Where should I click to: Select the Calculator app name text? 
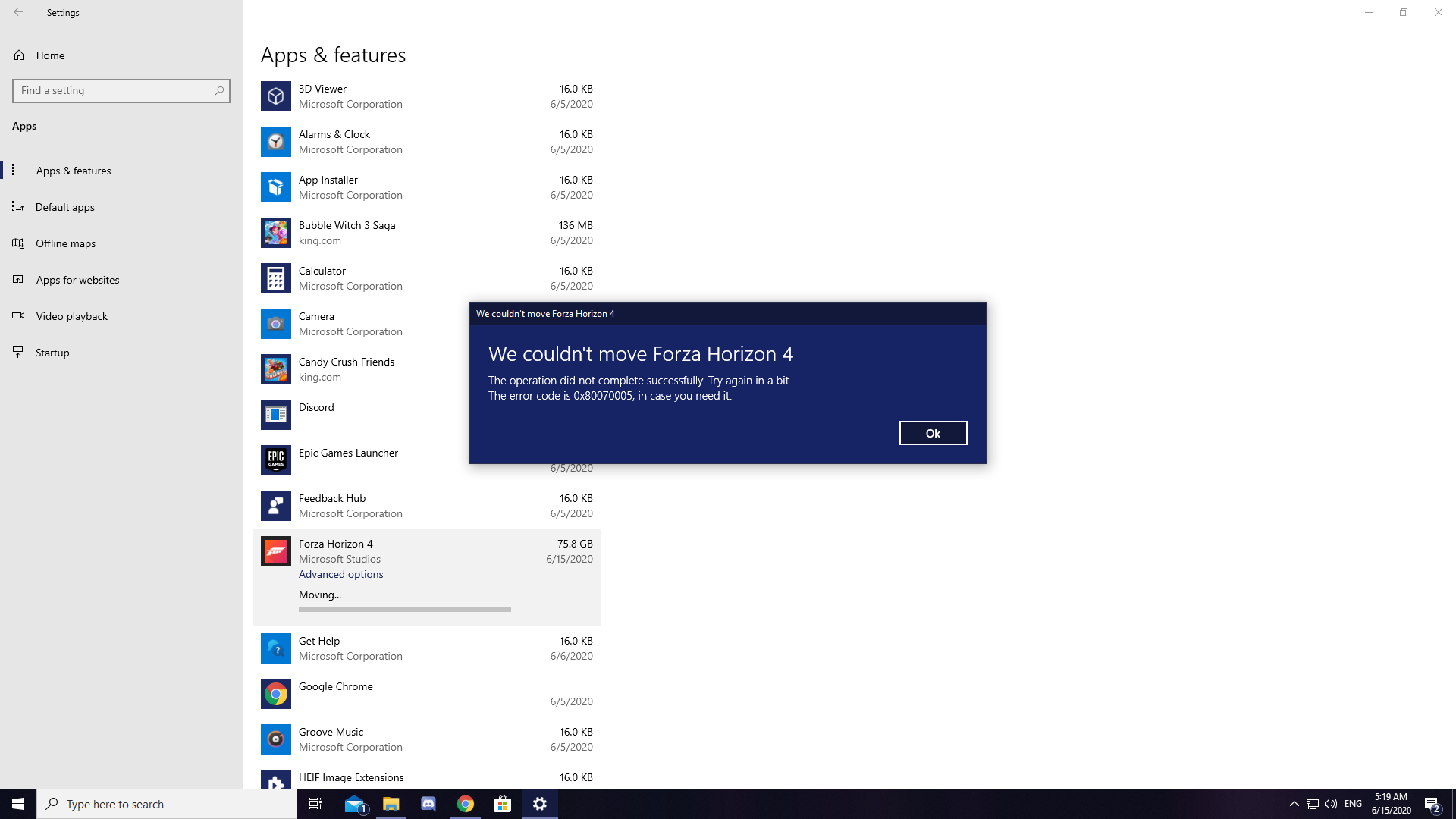322,271
